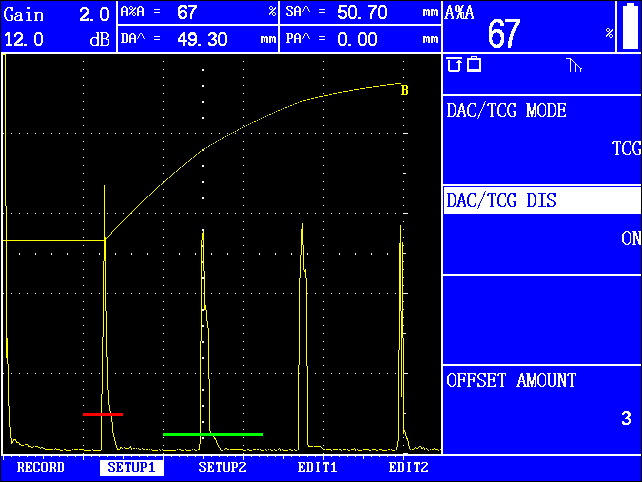The height and width of the screenshot is (482, 642).
Task: Open the RECORD tab
Action: 41,468
